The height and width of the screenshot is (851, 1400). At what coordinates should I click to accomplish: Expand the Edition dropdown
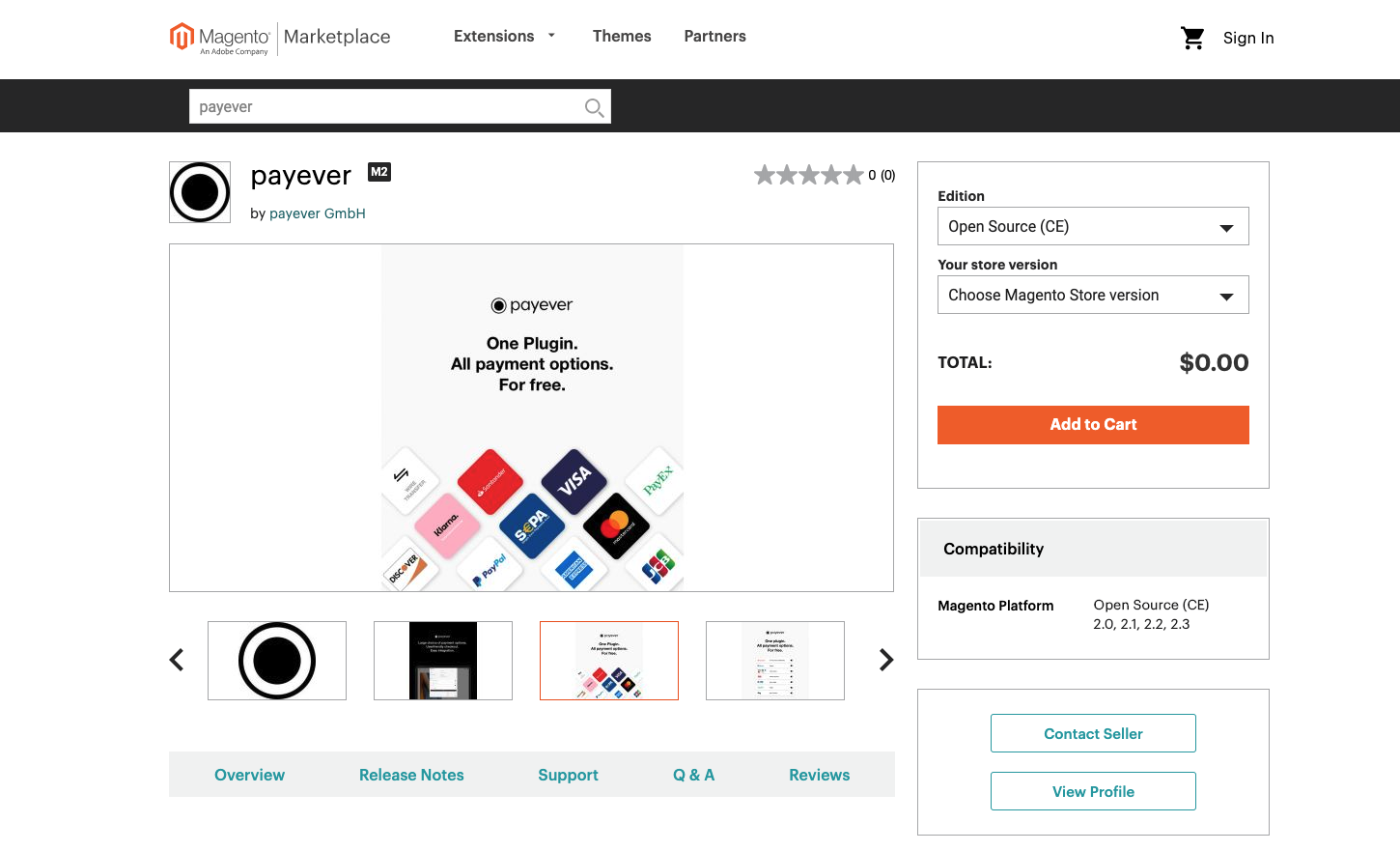coord(1093,226)
